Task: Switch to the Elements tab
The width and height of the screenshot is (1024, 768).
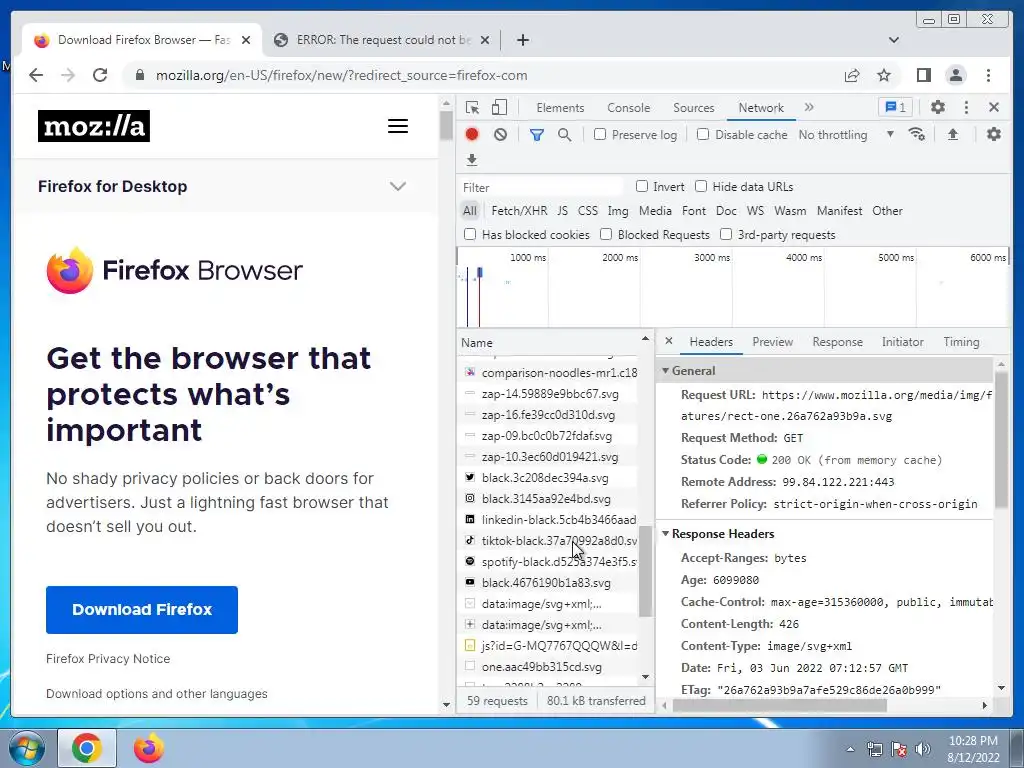Action: click(560, 108)
